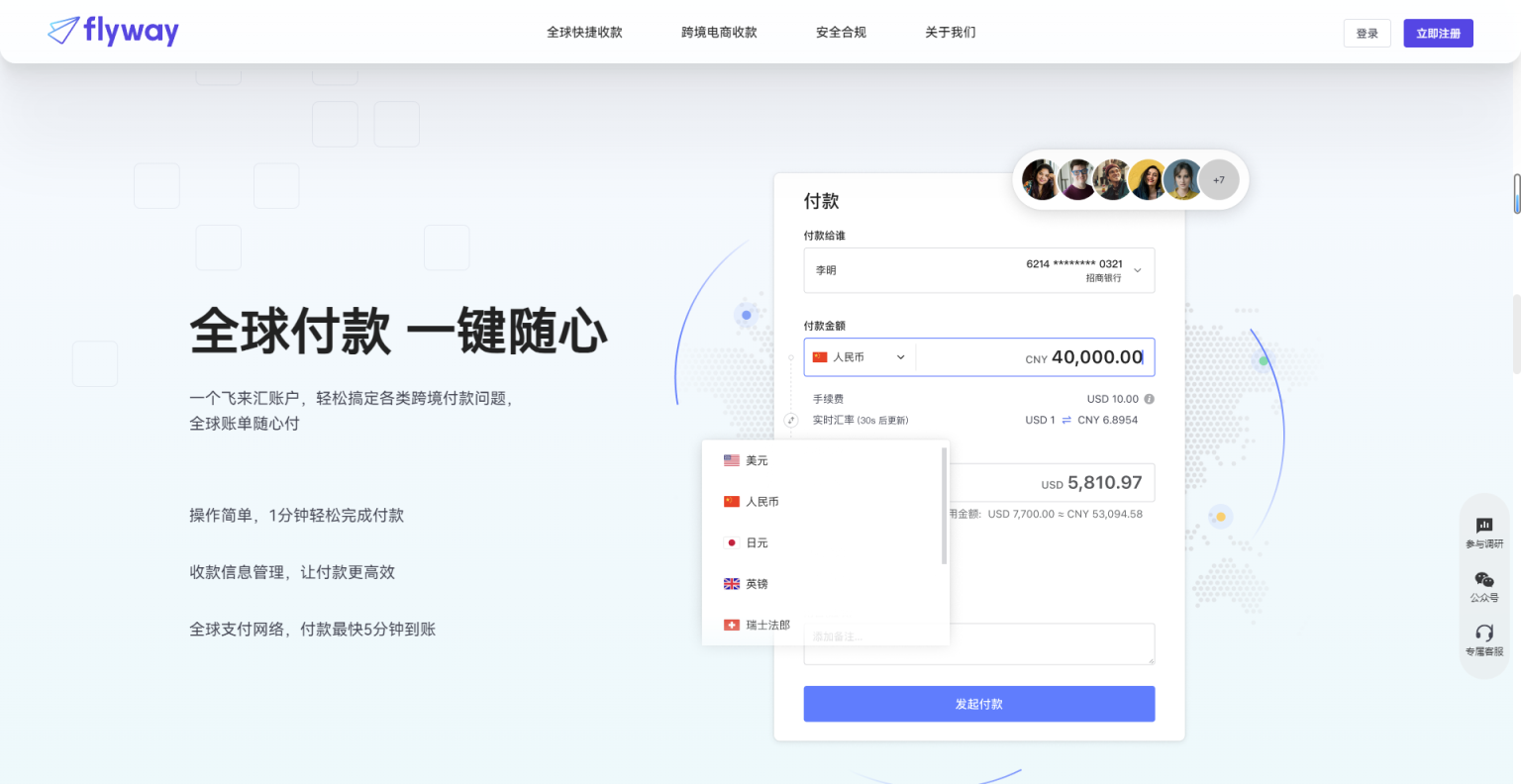Click the +7 more avatars bubble
This screenshot has height=784, width=1521.
[1218, 180]
